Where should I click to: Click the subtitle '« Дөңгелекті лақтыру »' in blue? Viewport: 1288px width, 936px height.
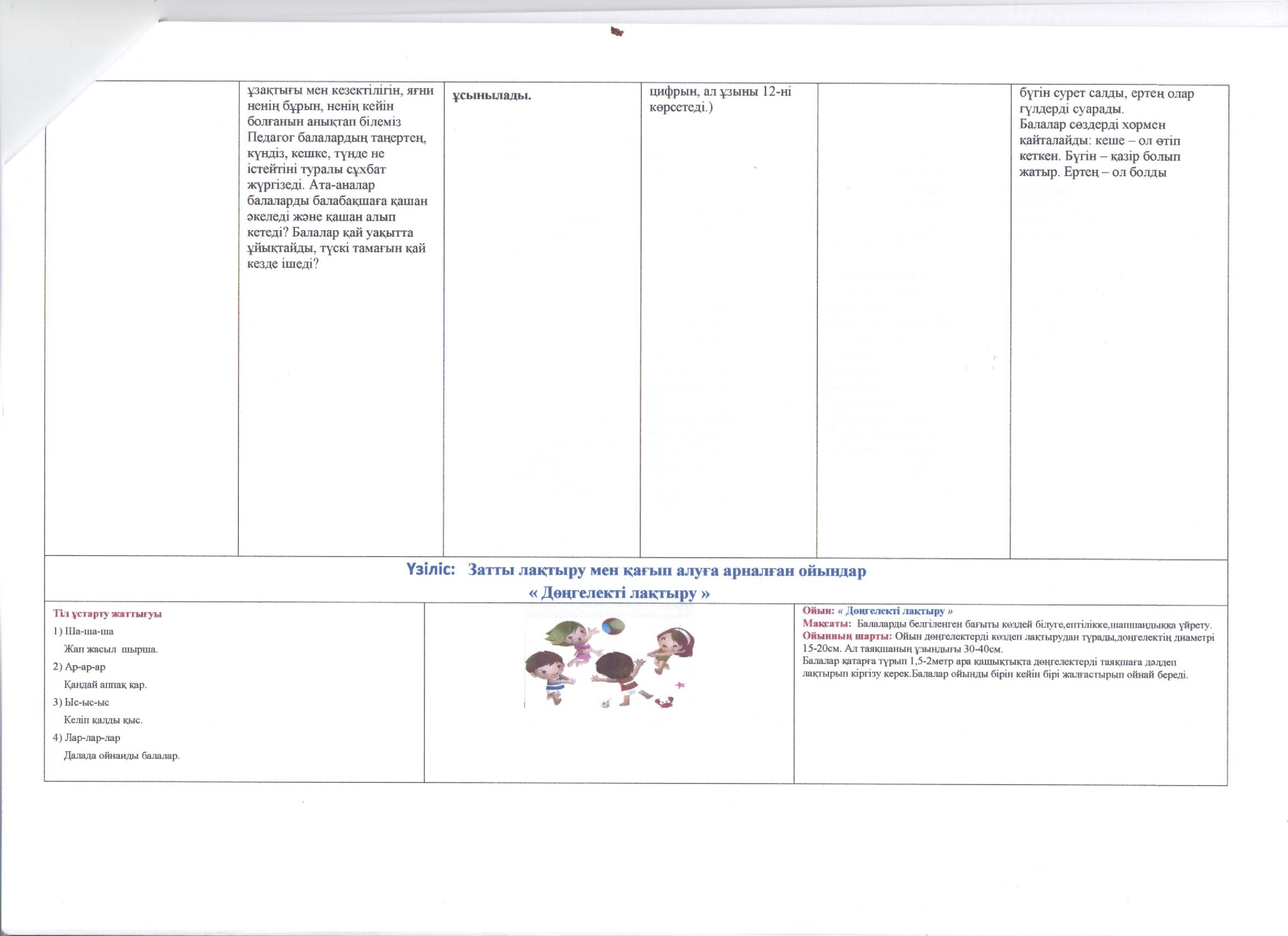coord(620,594)
